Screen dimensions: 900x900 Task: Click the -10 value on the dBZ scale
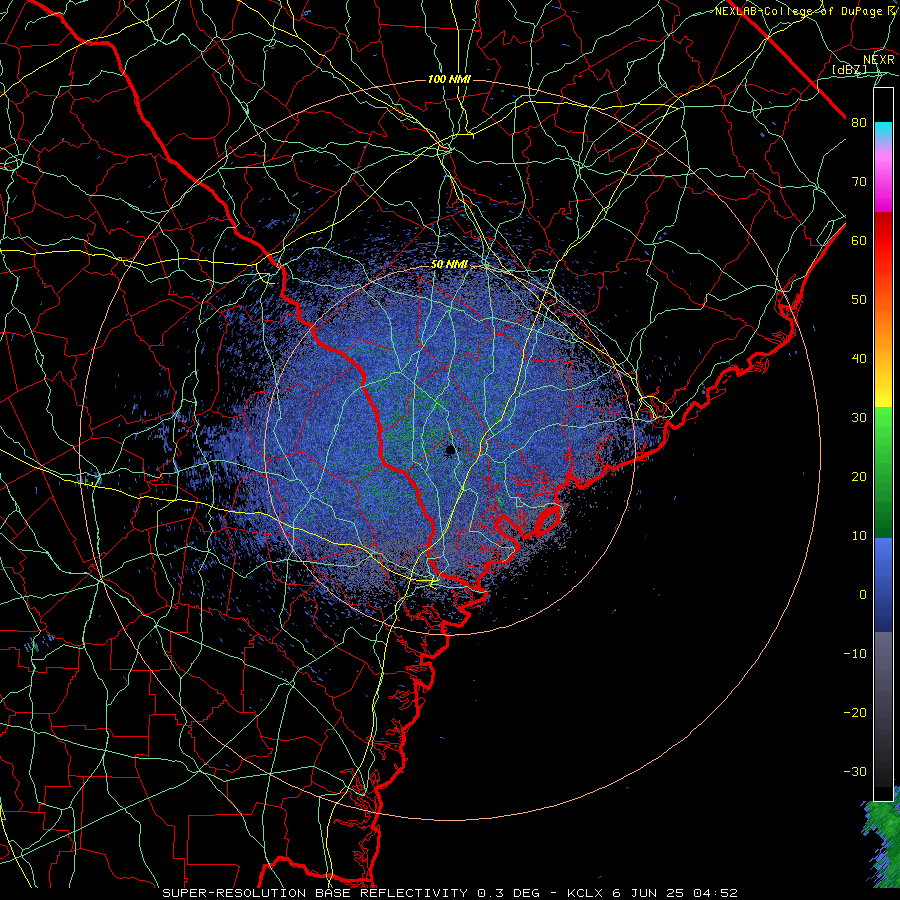[x=855, y=653]
